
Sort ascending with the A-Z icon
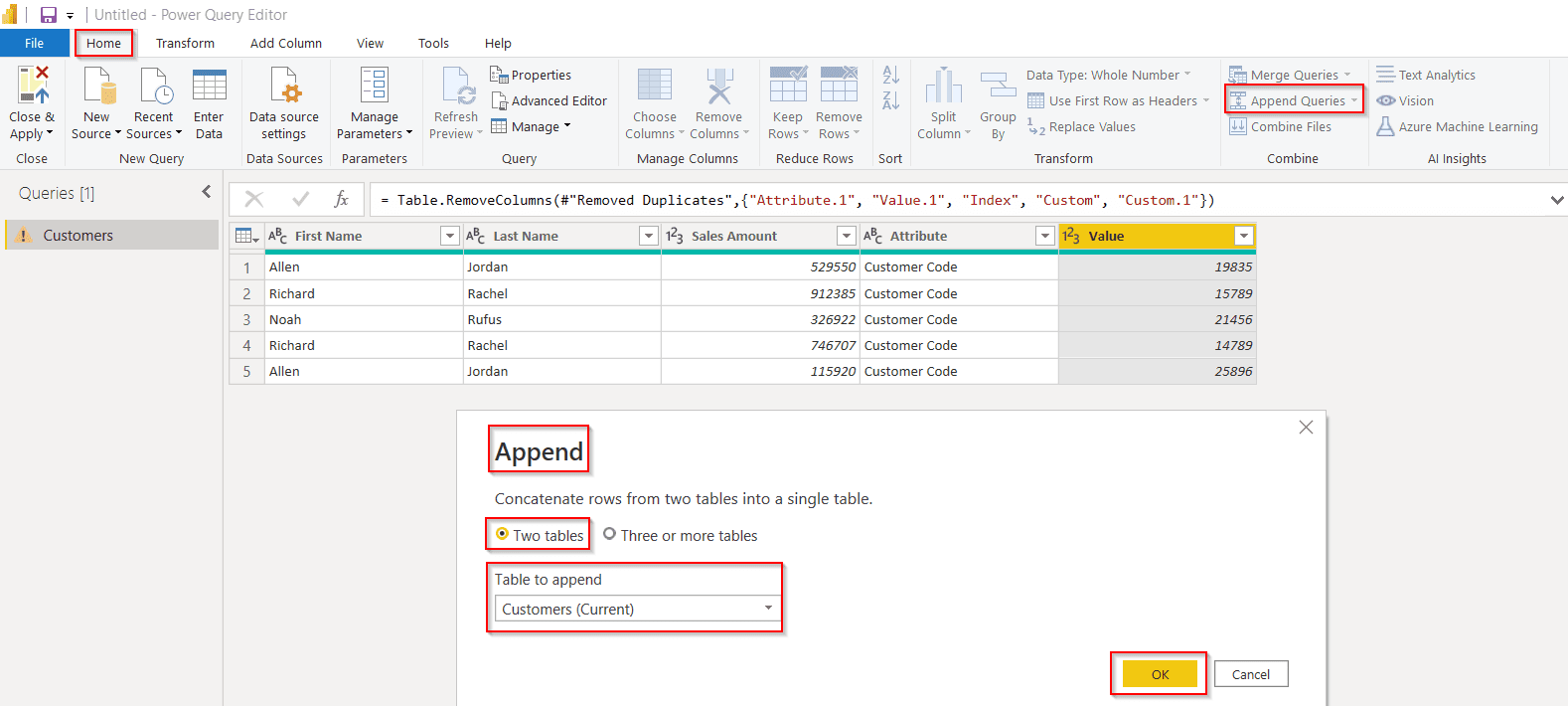[891, 75]
